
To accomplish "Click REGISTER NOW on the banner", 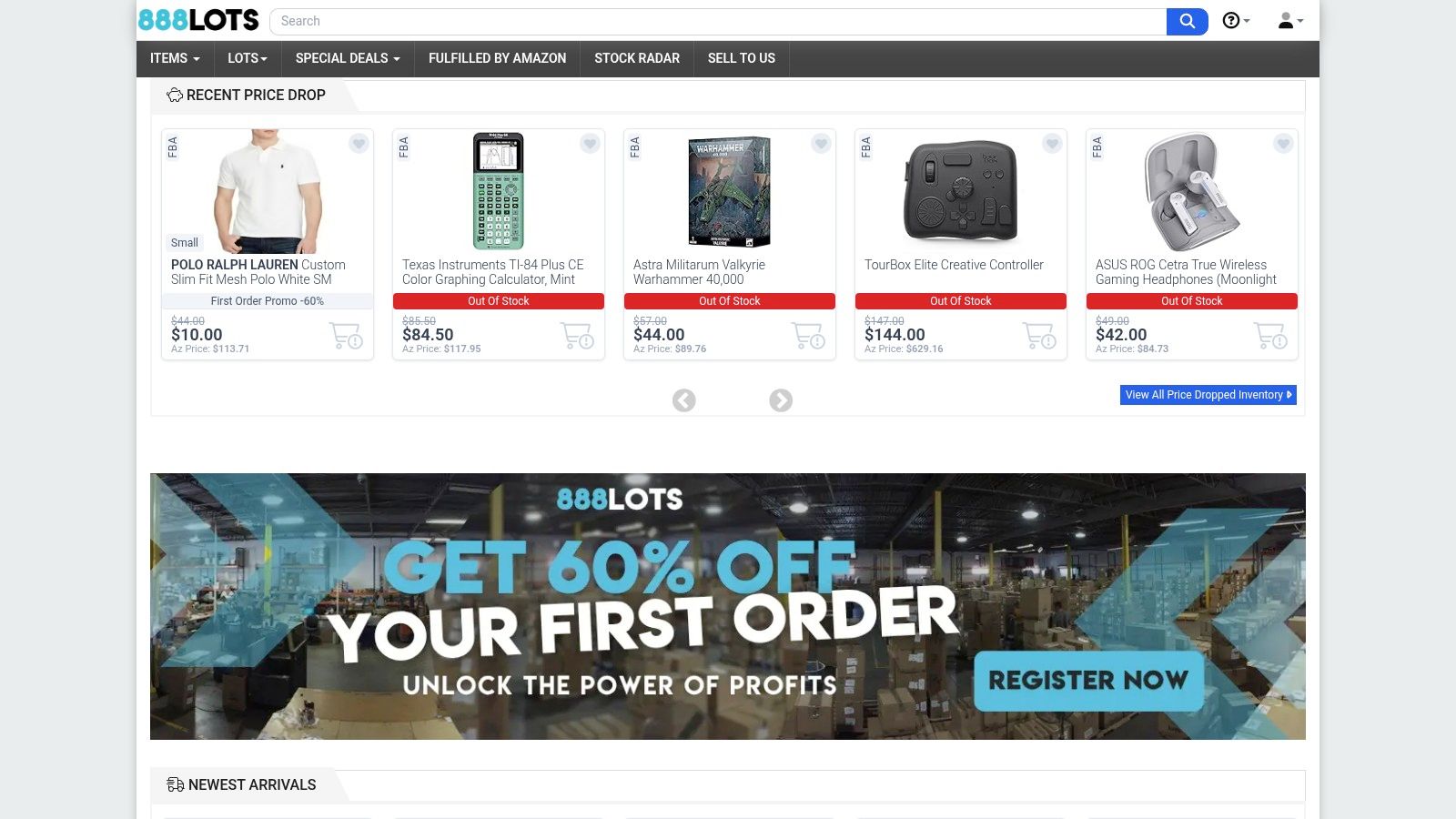I will pos(1088,681).
